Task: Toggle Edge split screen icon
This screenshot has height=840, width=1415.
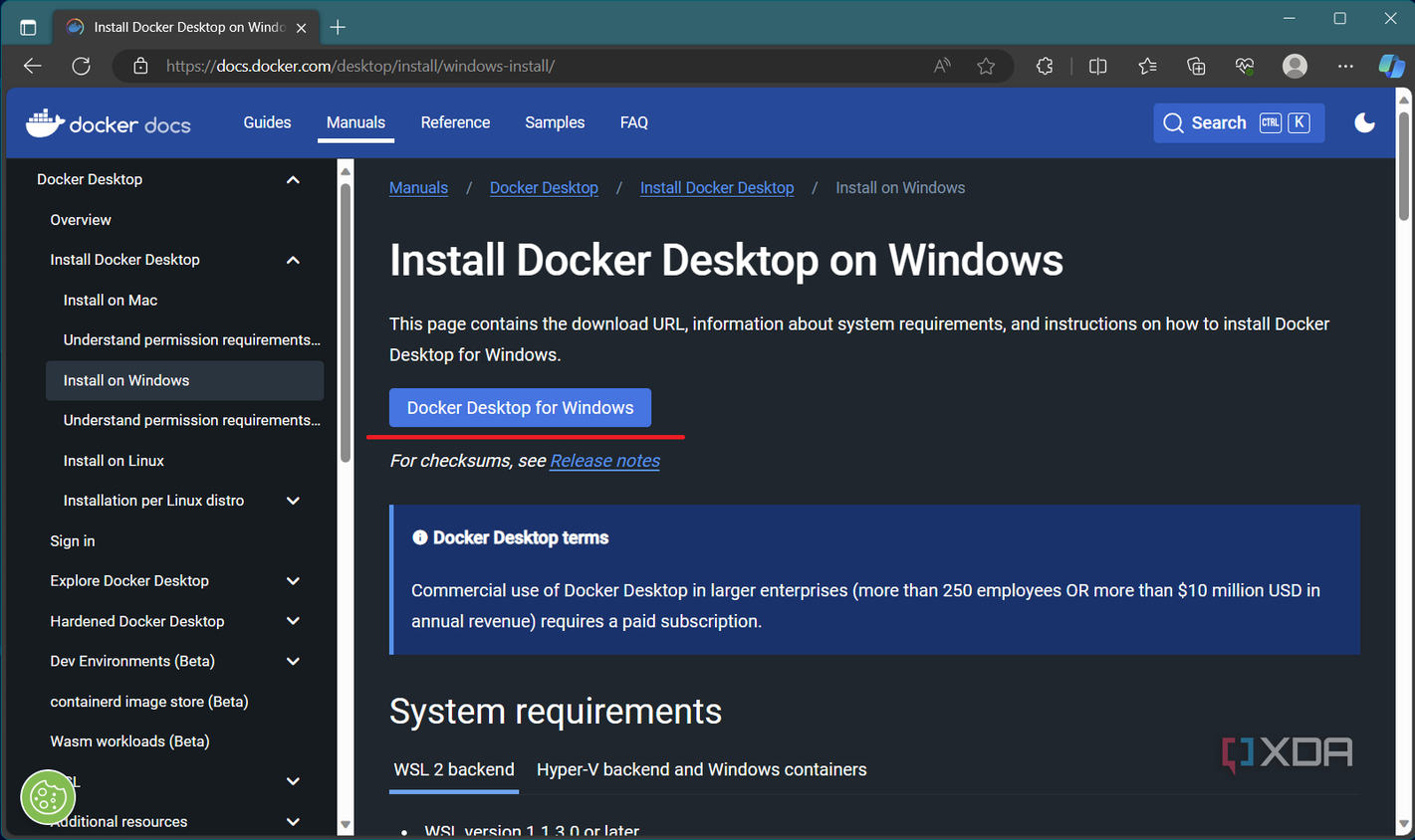Action: click(1098, 66)
